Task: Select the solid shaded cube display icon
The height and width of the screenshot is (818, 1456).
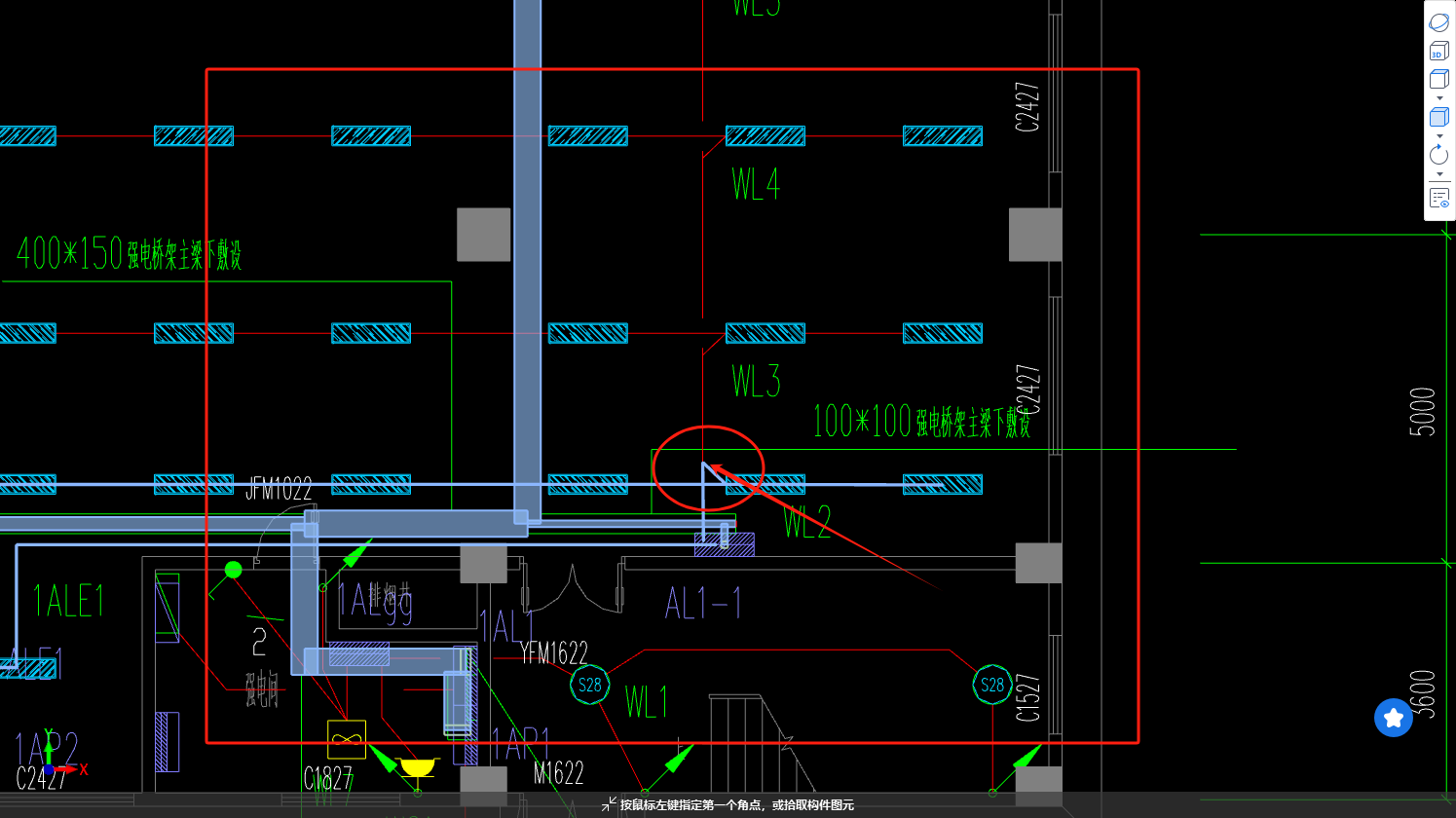Action: point(1438,117)
